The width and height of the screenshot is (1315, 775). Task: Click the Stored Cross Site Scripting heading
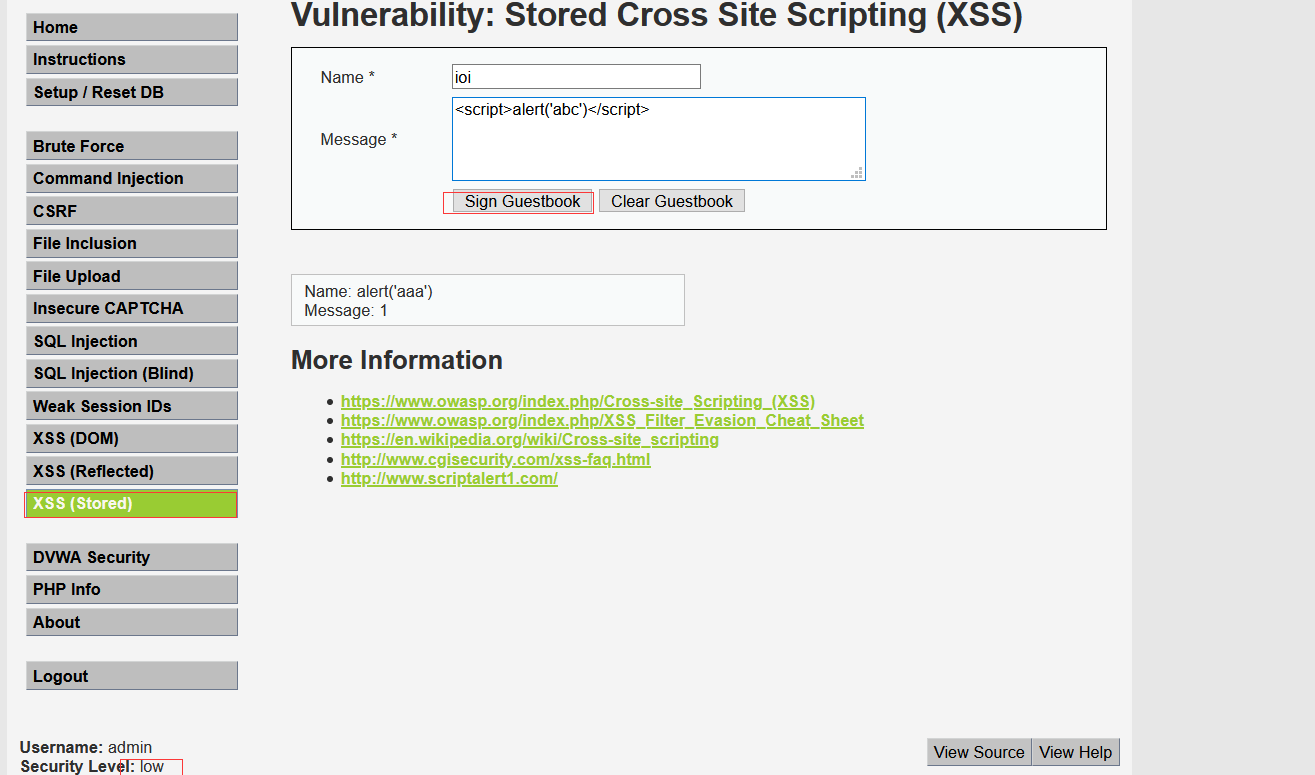[657, 15]
